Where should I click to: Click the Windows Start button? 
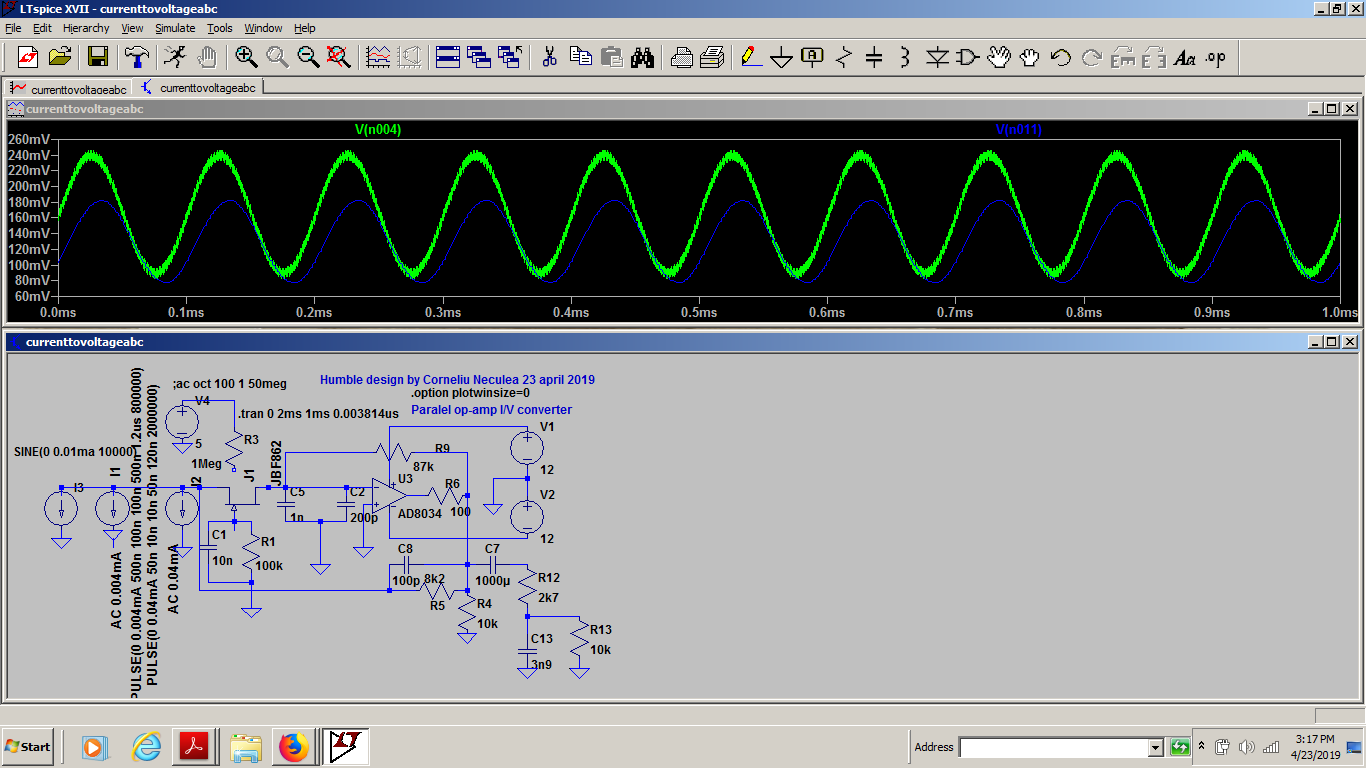28,746
